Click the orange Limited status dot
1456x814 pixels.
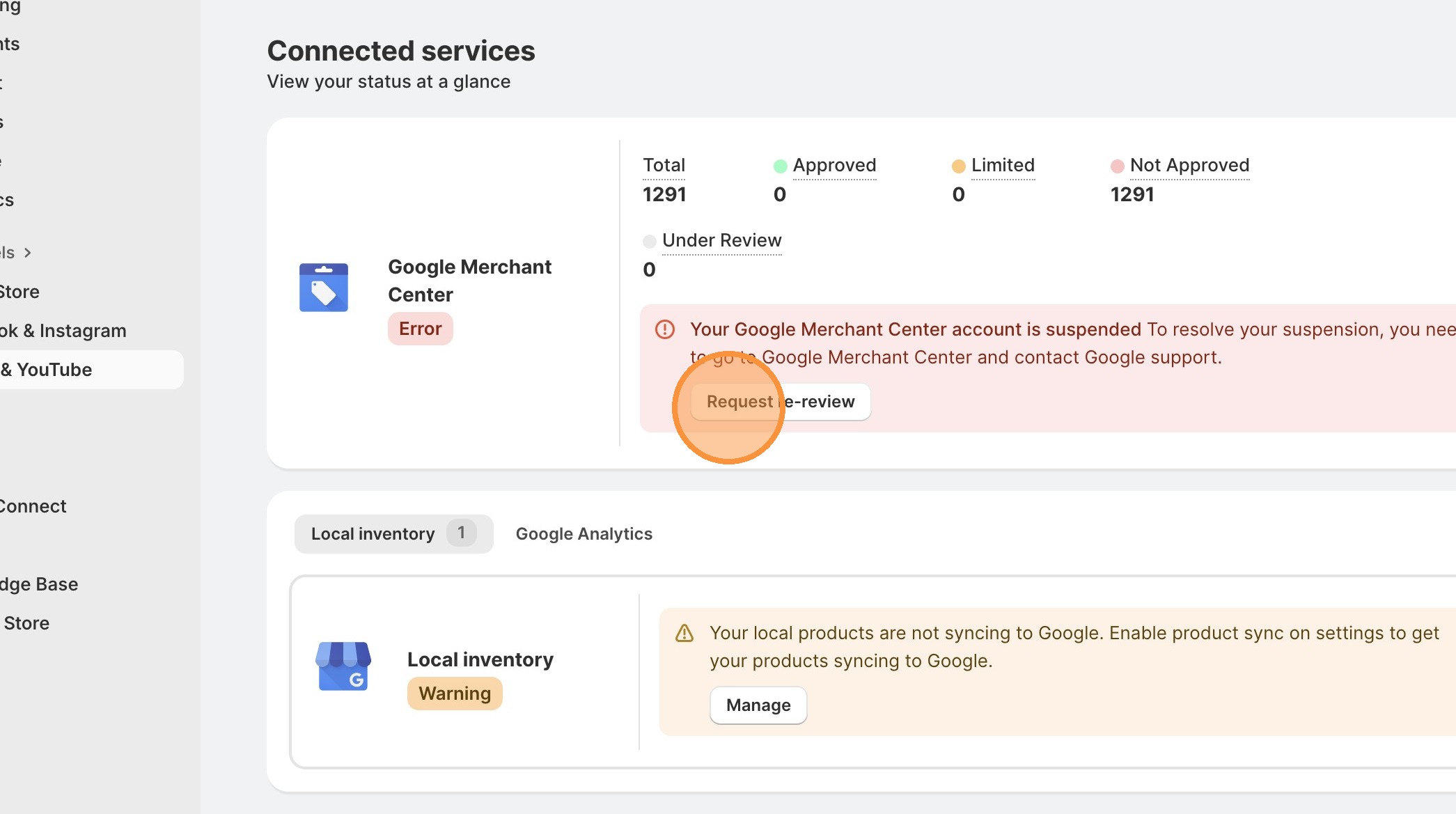pyautogui.click(x=958, y=166)
